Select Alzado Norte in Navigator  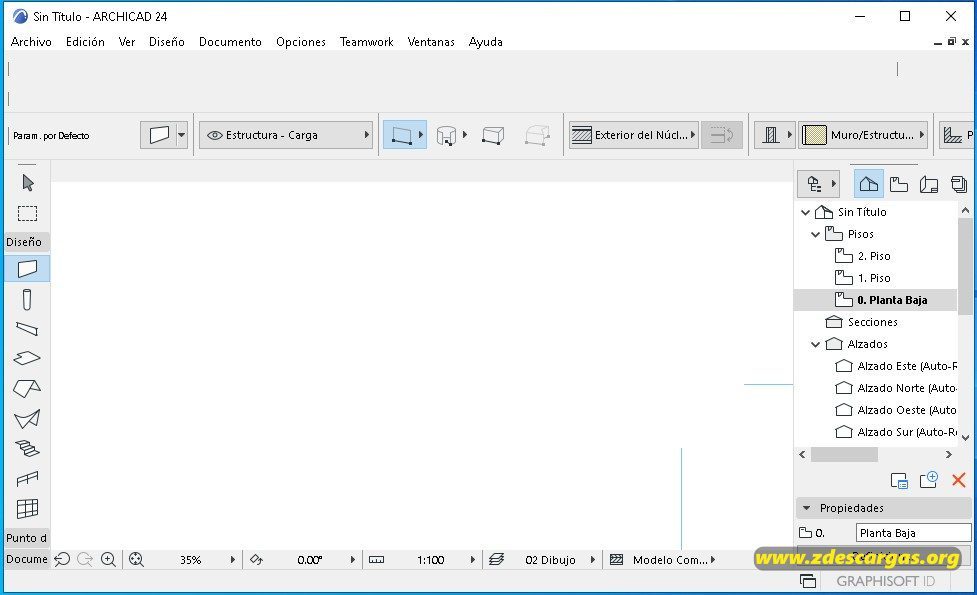coord(907,388)
